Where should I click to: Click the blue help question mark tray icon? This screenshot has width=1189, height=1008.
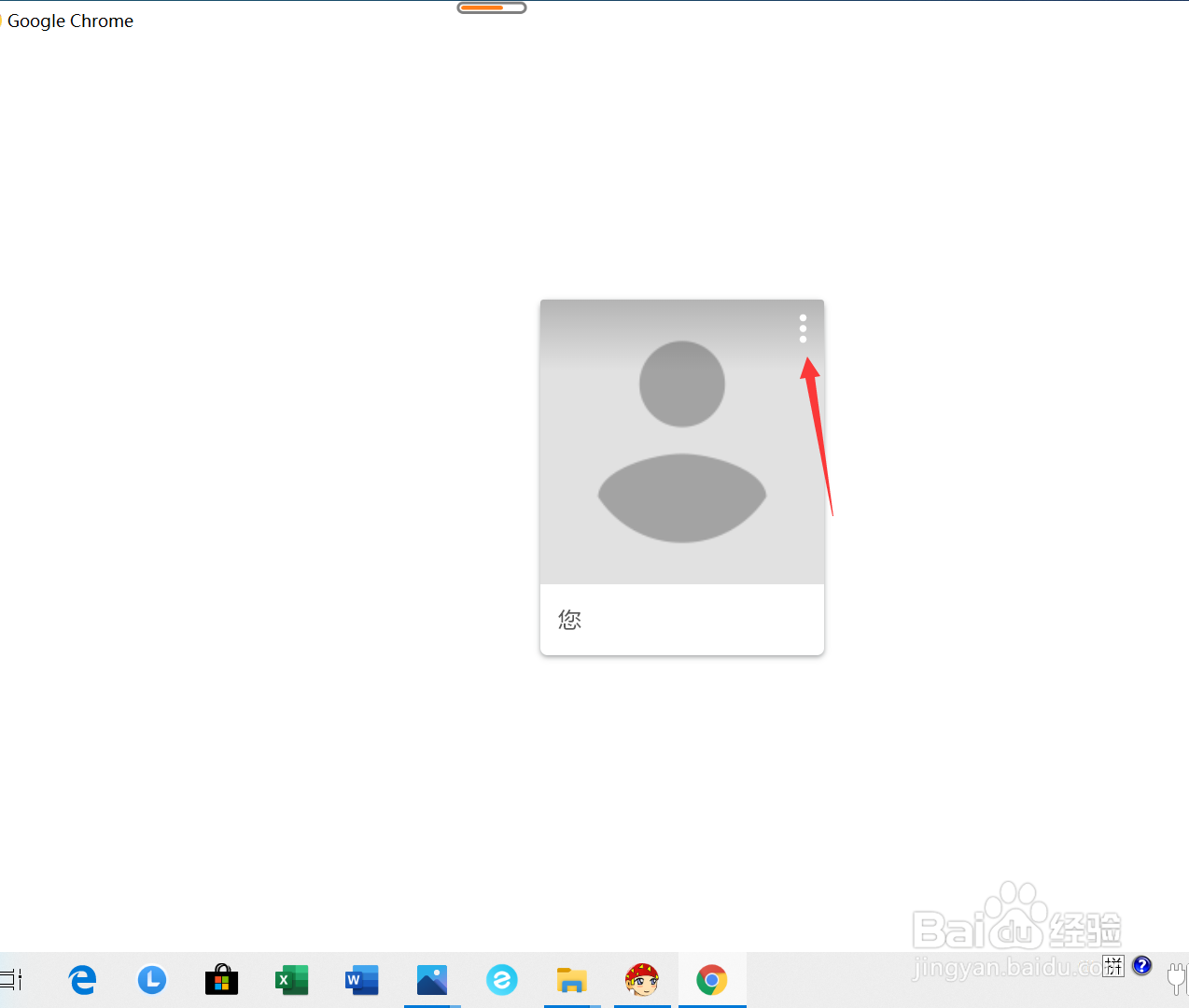coord(1142,966)
